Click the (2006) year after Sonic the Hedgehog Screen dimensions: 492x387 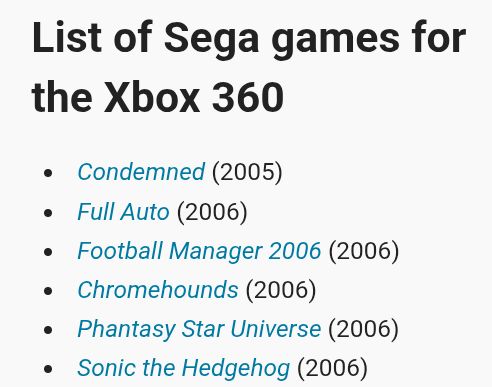click(x=332, y=368)
